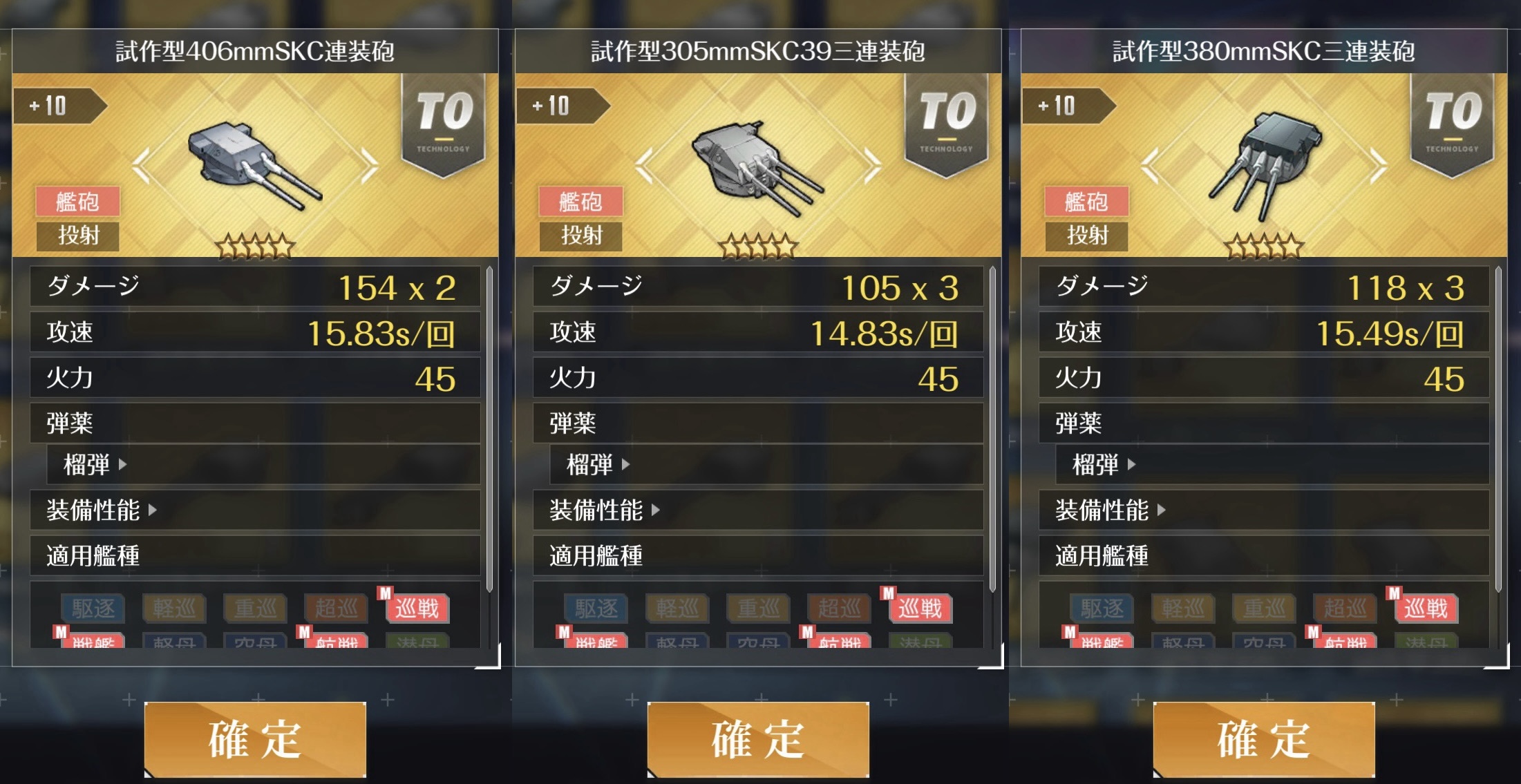Click the T0 Technology badge on 380mm card

pyautogui.click(x=1453, y=126)
